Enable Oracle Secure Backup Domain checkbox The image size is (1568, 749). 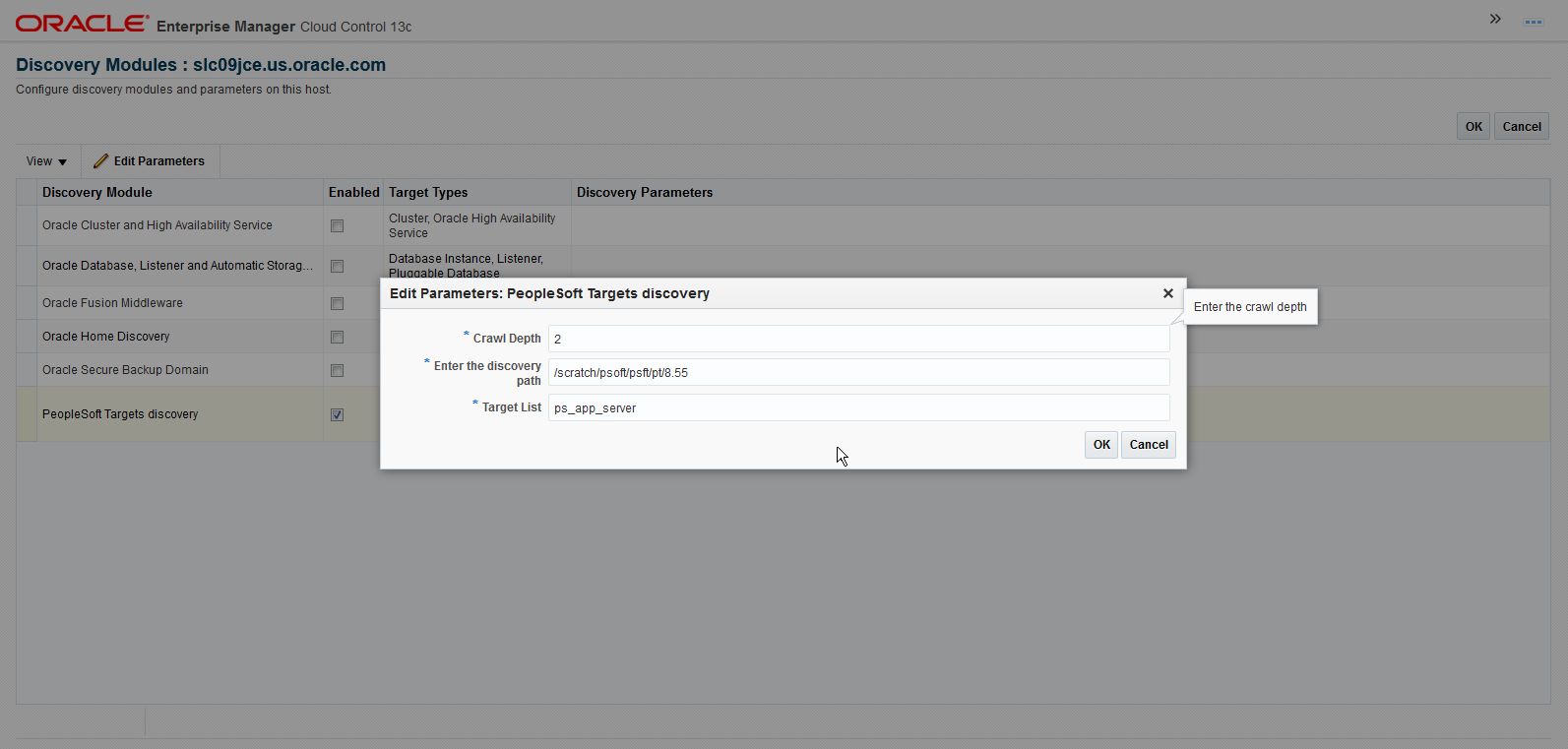click(337, 370)
